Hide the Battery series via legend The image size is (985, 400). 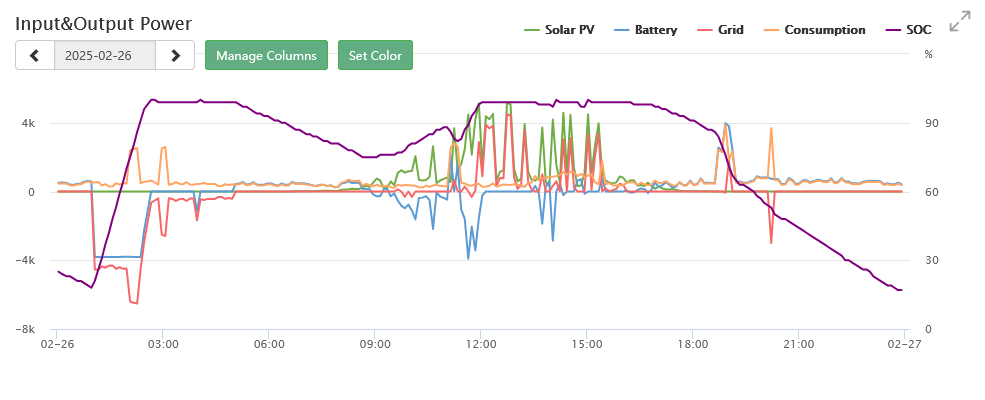tap(655, 30)
